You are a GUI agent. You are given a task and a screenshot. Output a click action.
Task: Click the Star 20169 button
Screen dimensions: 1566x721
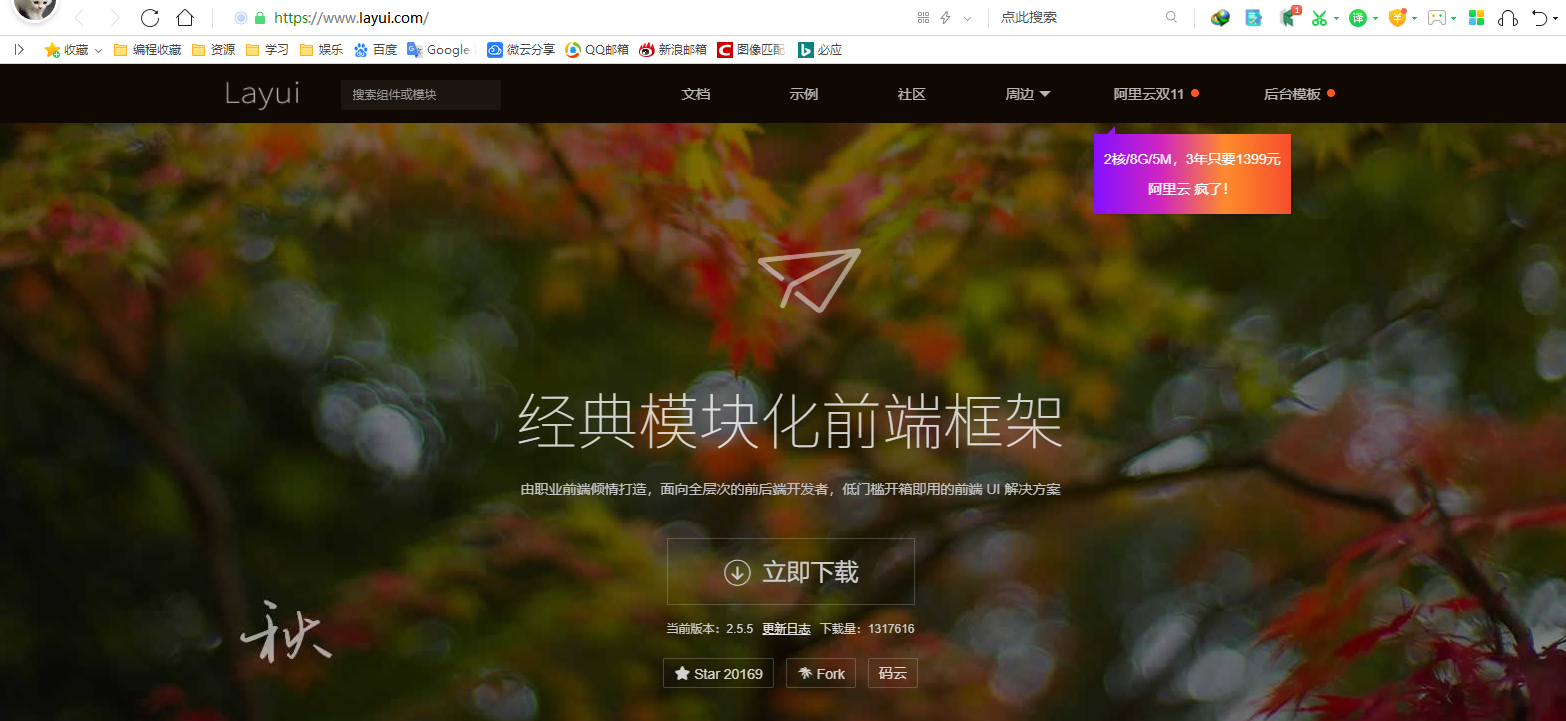point(718,674)
